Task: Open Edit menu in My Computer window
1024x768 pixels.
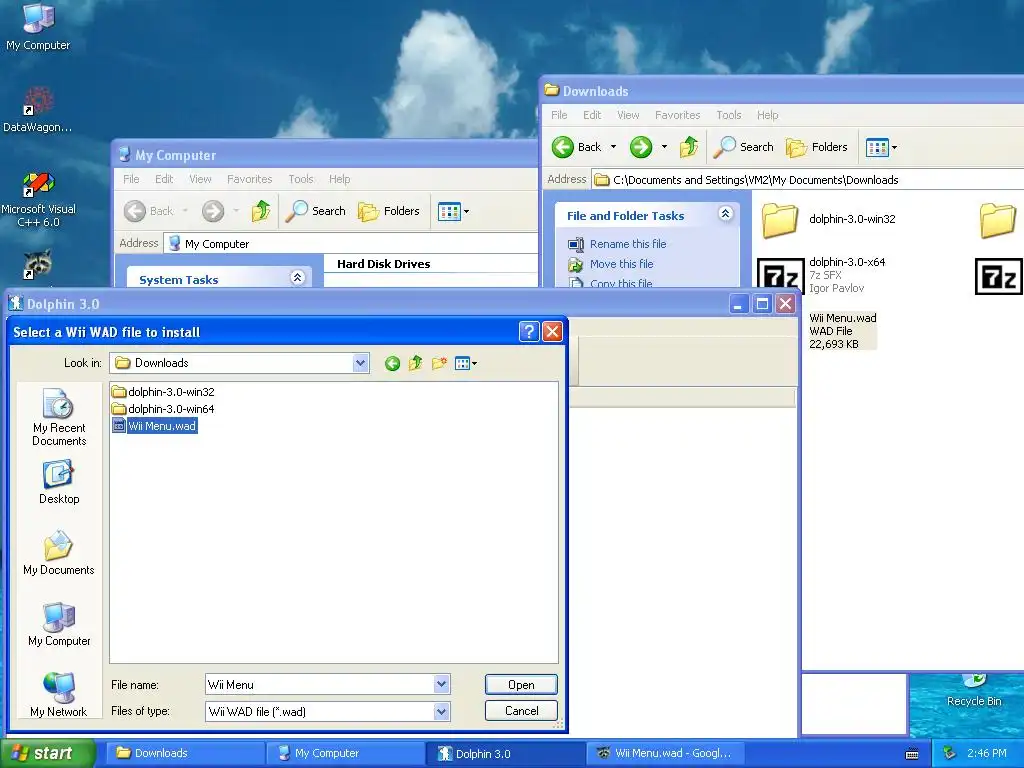Action: tap(164, 179)
